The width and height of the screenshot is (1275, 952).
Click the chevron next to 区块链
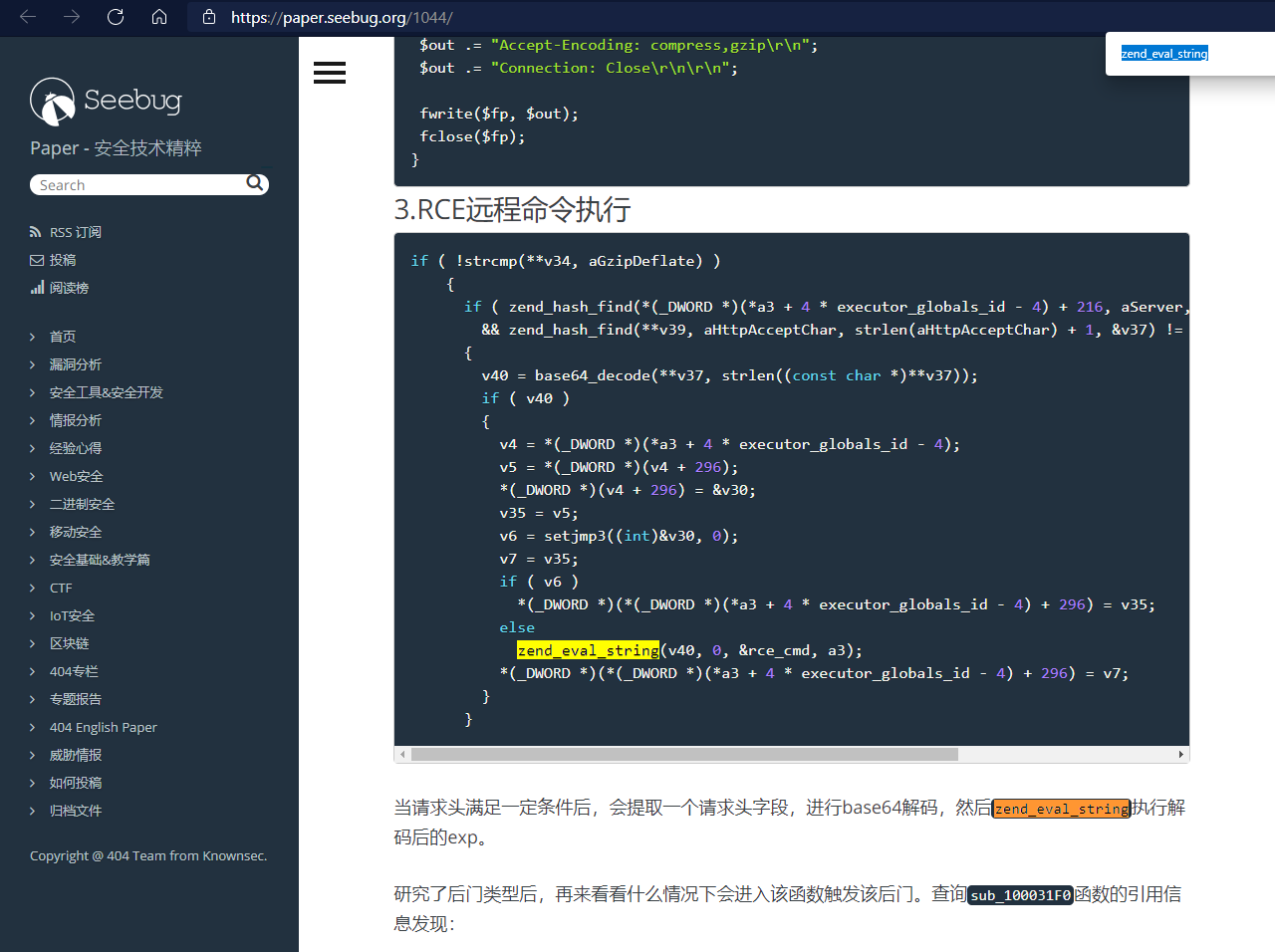[33, 643]
